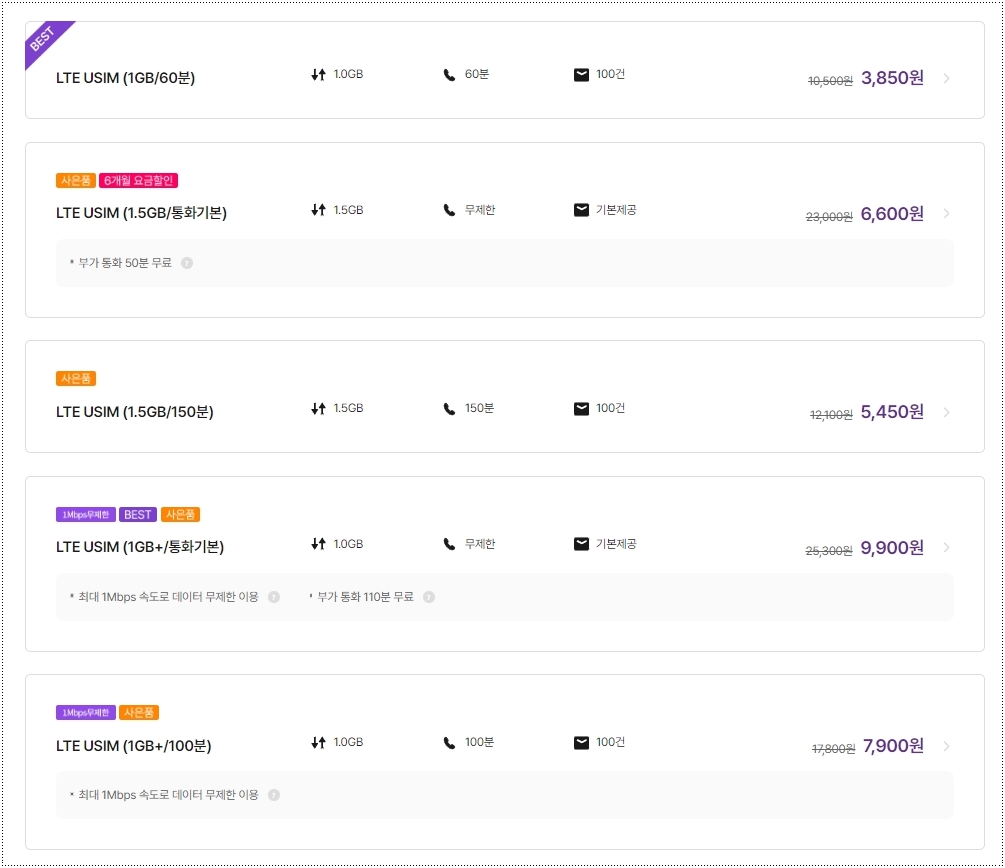Click the BEST badge on 1GB+/통화기본 plan
1005x868 pixels.
(x=137, y=514)
